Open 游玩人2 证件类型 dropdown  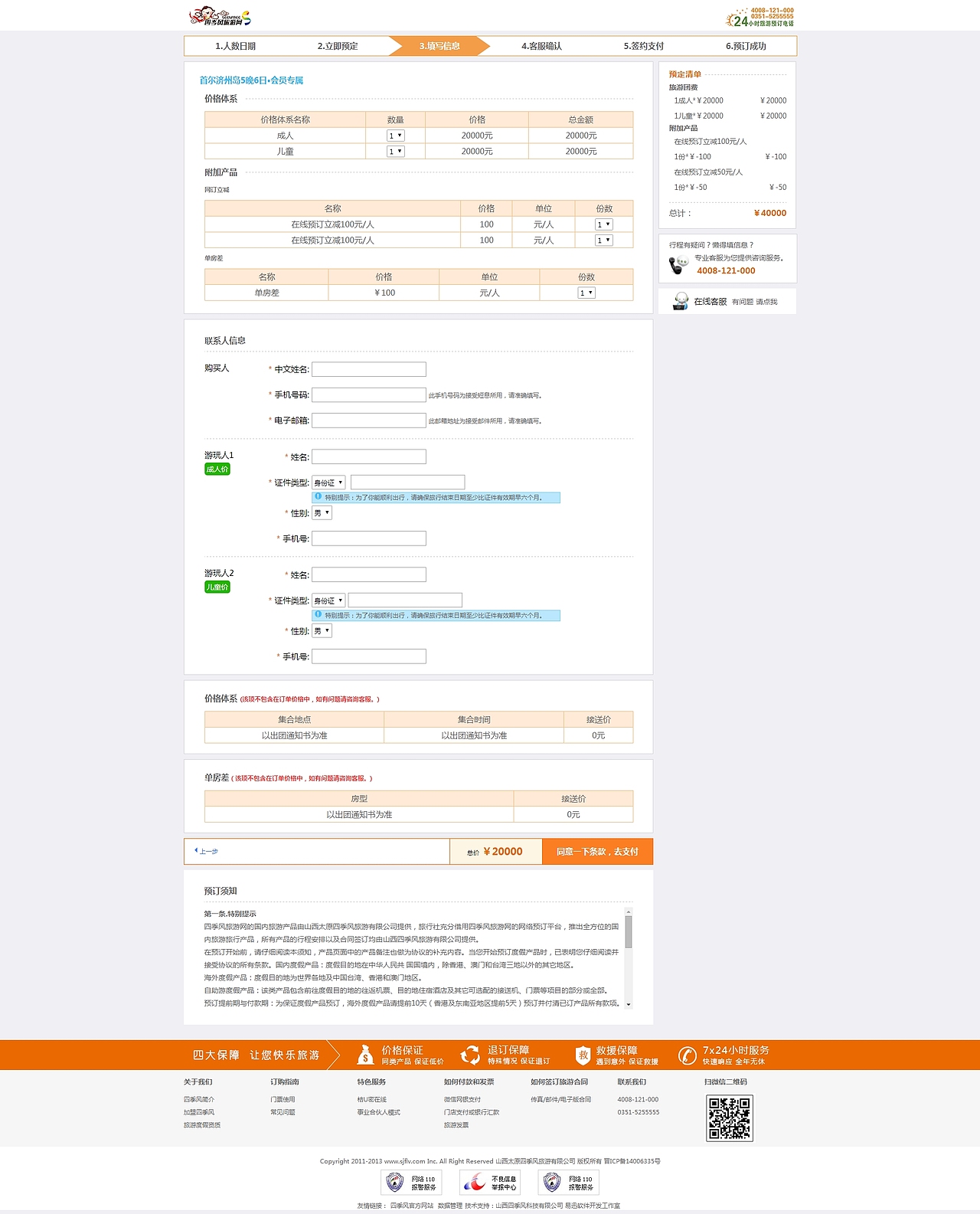[329, 600]
